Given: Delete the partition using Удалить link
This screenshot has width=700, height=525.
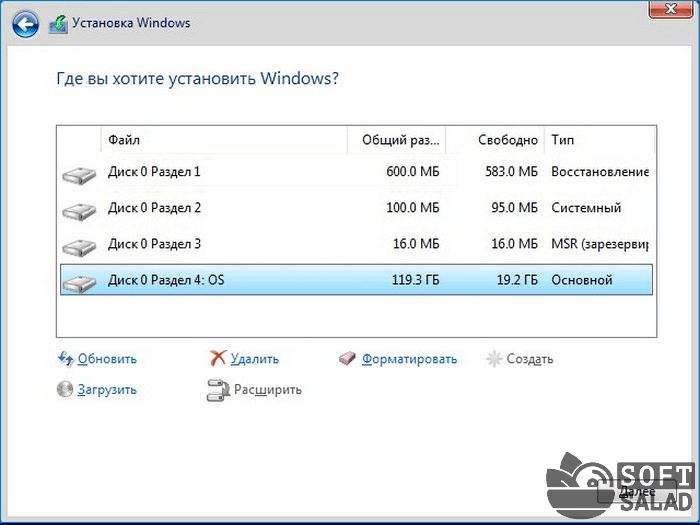Looking at the screenshot, I should [254, 359].
